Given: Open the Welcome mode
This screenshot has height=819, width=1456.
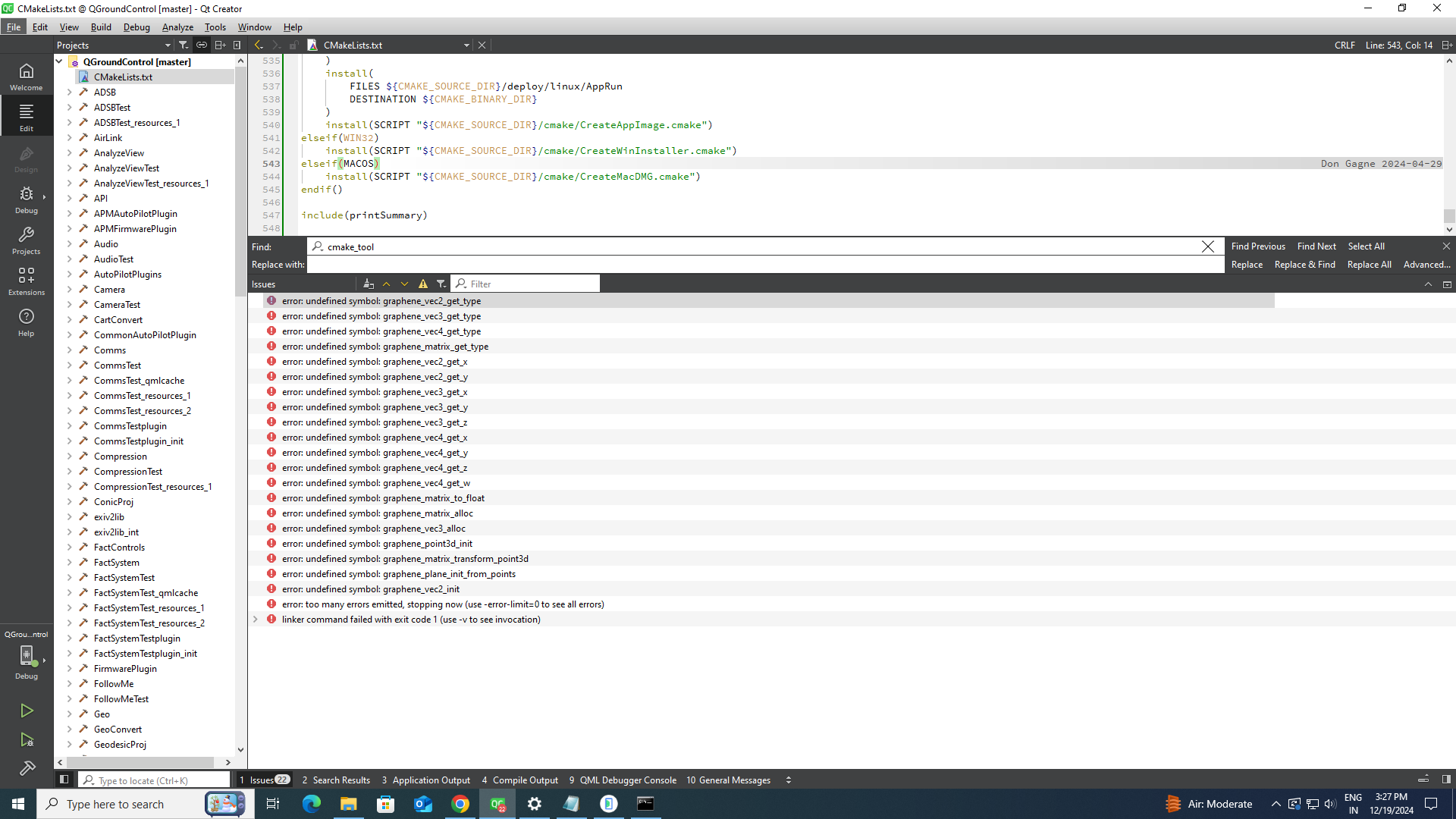Looking at the screenshot, I should [27, 77].
